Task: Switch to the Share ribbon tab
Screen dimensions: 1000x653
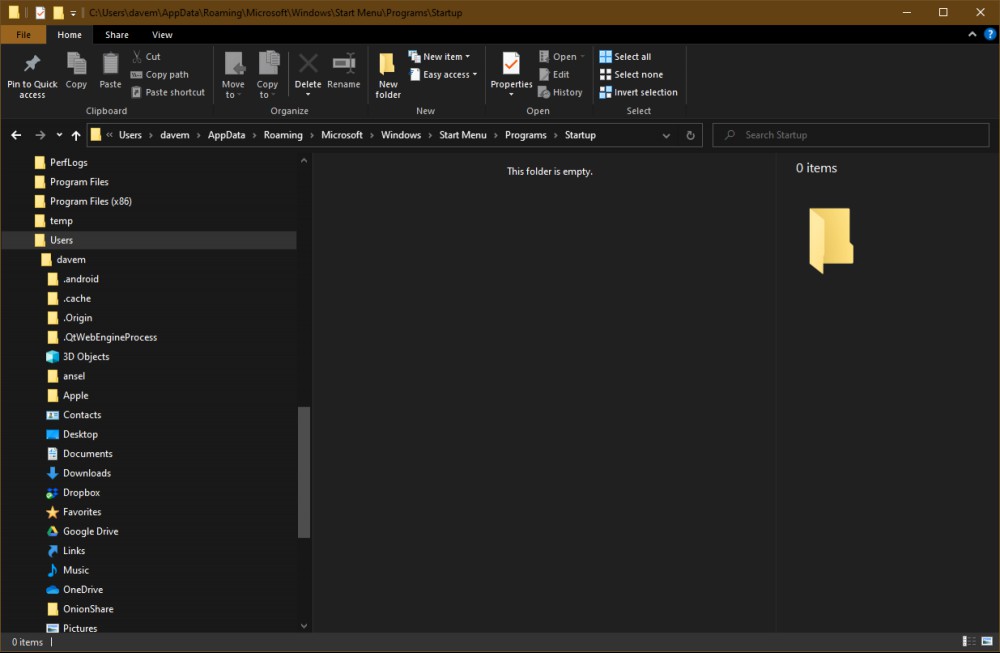Action: (x=117, y=34)
